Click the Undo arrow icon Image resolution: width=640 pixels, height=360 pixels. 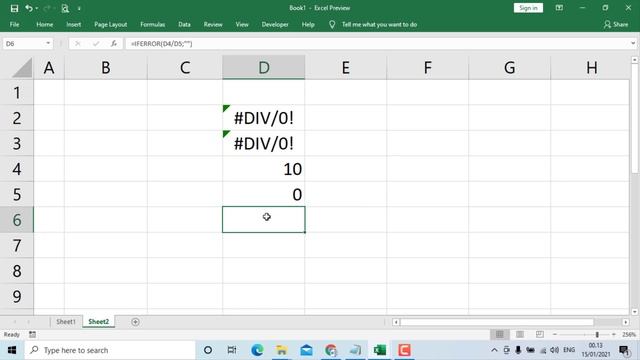[29, 8]
